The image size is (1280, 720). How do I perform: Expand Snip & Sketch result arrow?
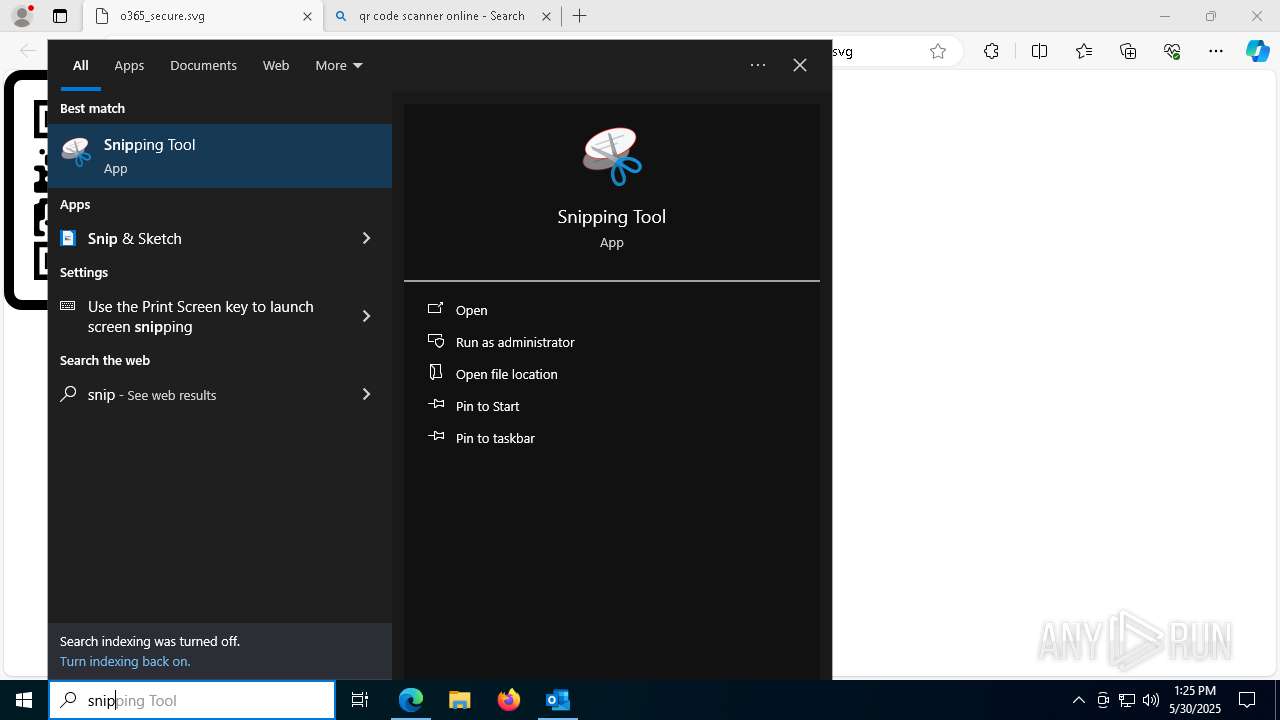click(x=366, y=238)
